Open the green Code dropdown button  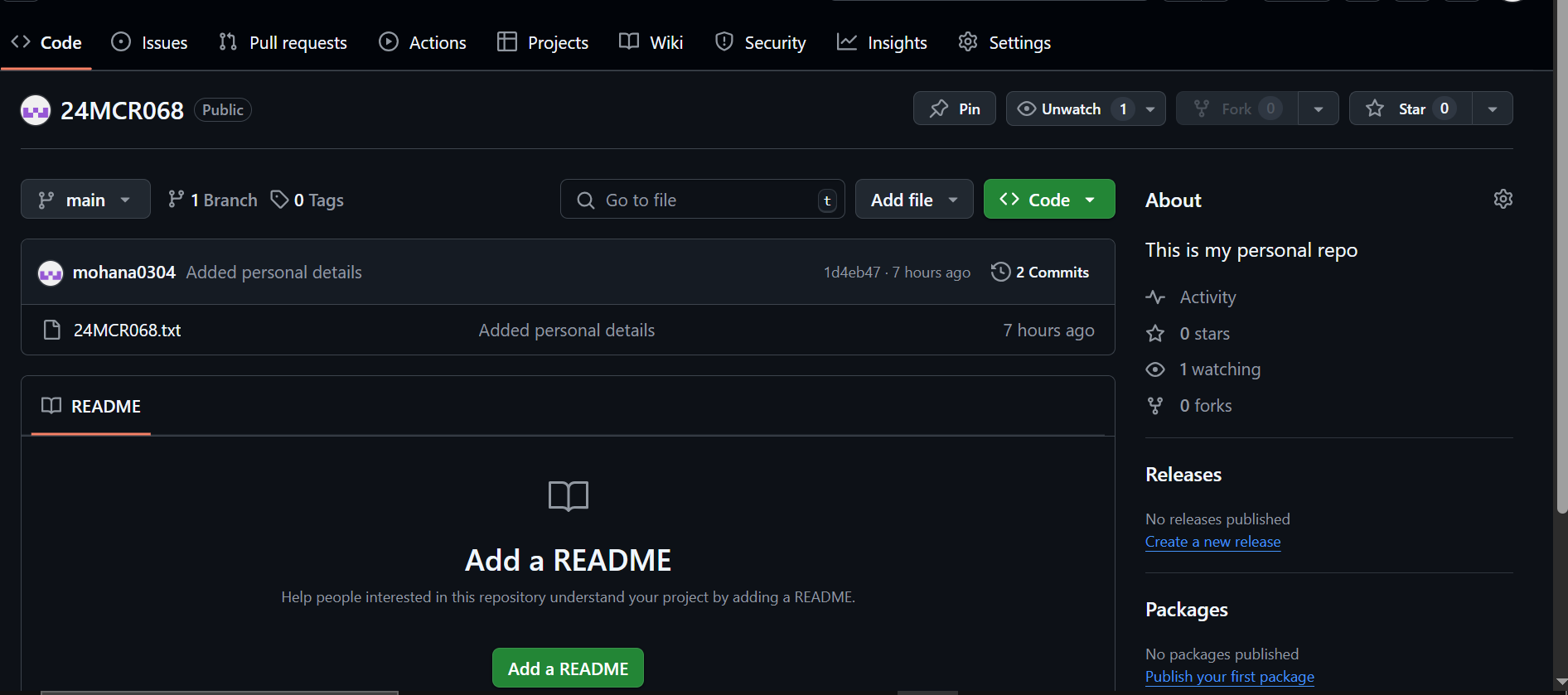[1049, 199]
